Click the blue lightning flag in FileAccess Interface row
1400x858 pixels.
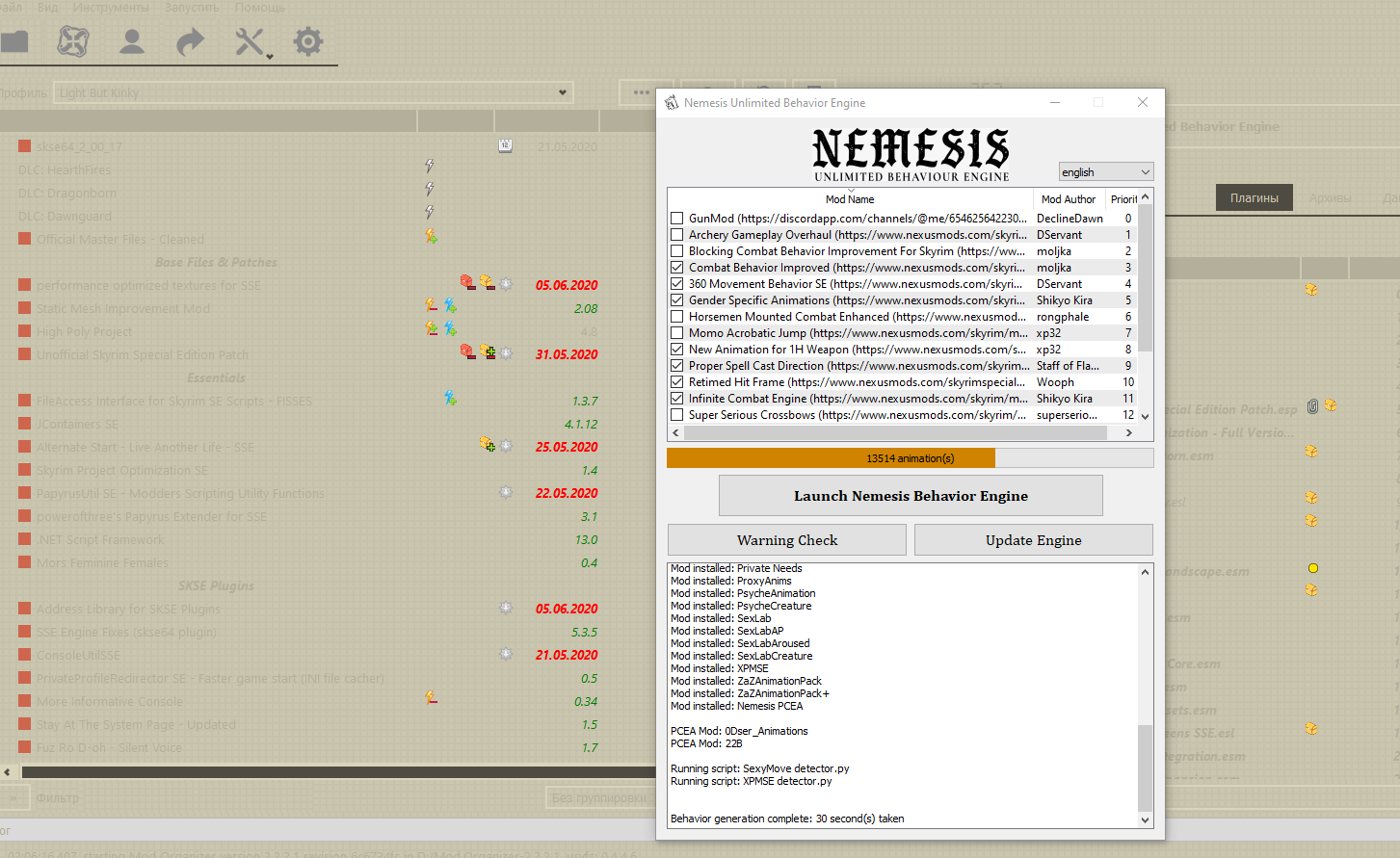(x=450, y=399)
